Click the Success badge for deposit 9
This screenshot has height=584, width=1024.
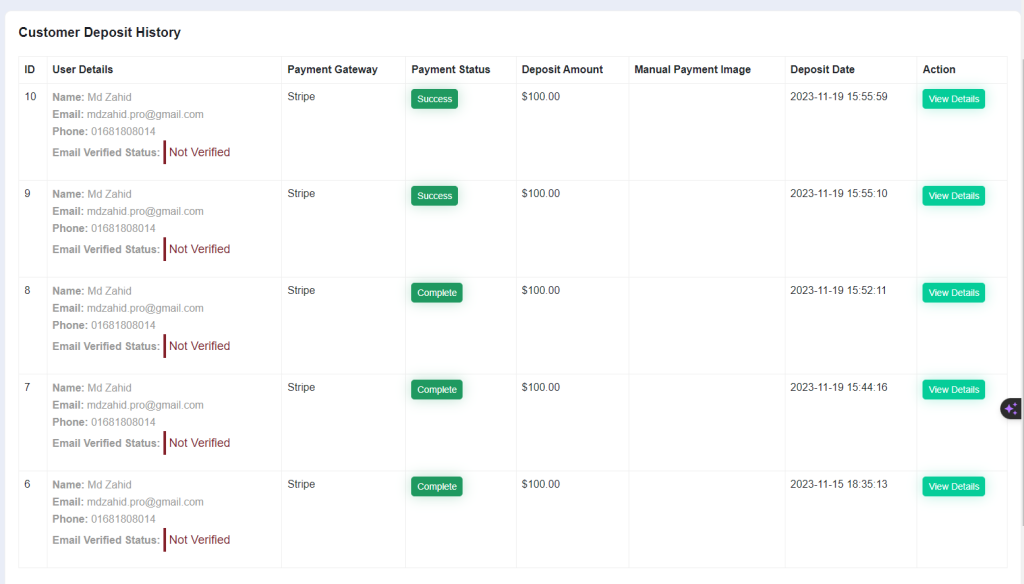[434, 196]
